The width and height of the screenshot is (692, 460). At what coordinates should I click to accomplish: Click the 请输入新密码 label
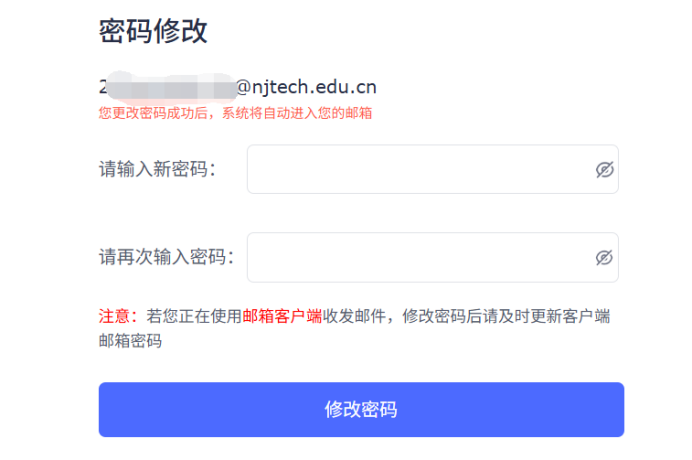click(x=158, y=169)
